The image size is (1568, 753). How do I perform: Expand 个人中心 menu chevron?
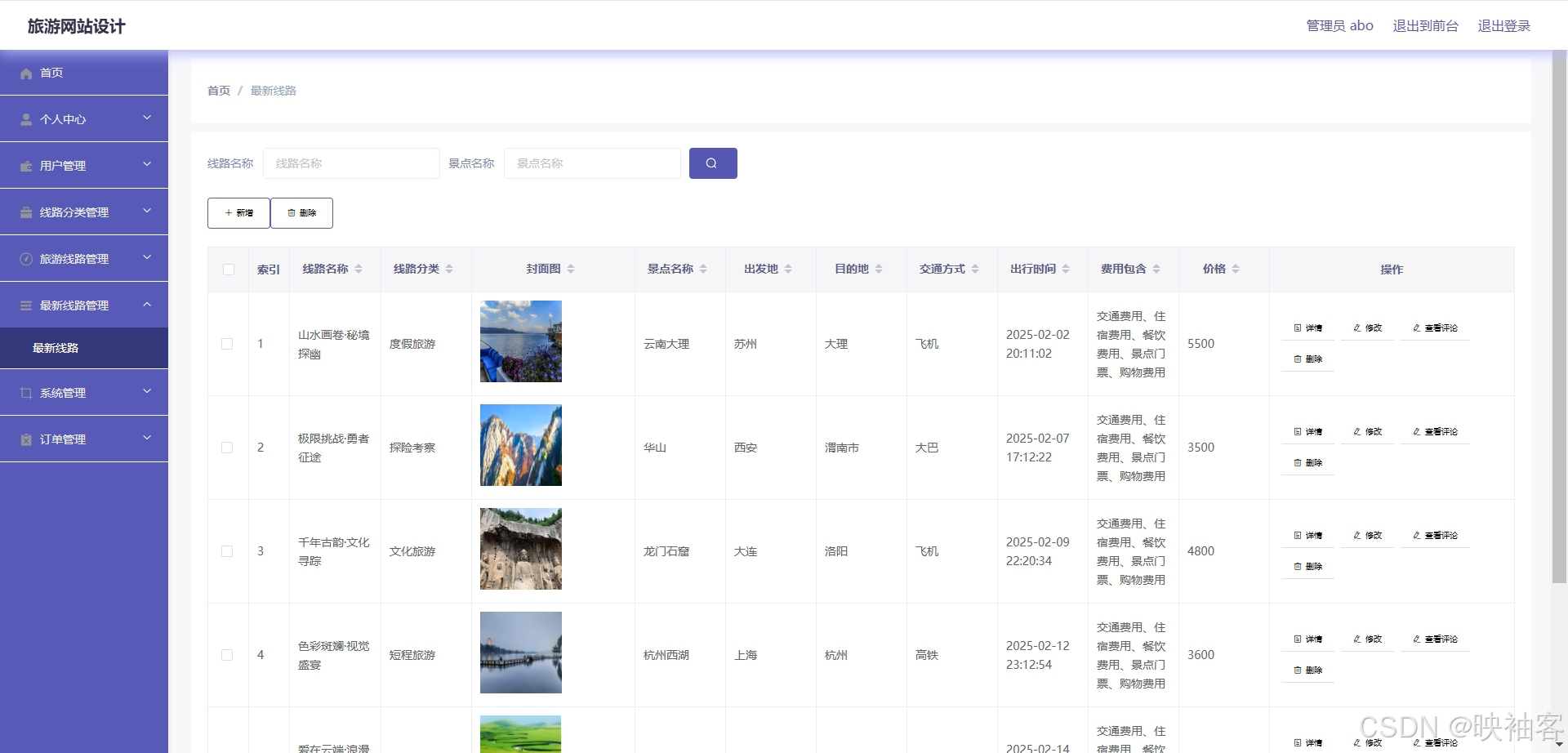[147, 118]
